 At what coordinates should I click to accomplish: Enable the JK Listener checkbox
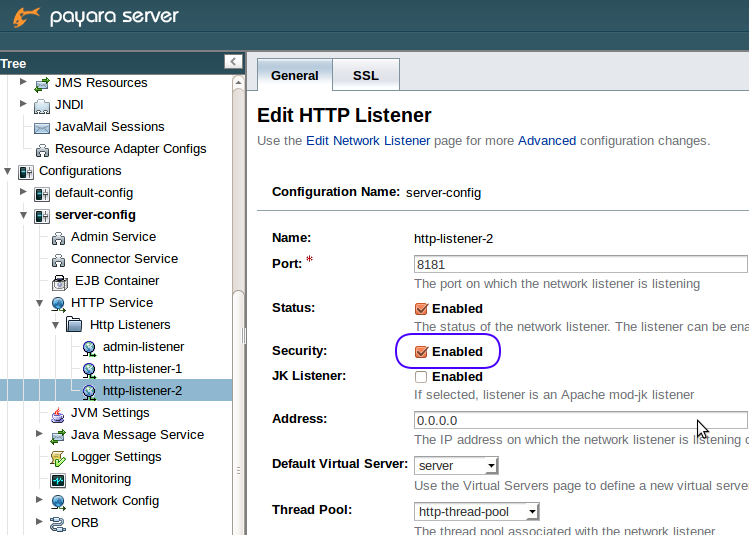coord(421,377)
